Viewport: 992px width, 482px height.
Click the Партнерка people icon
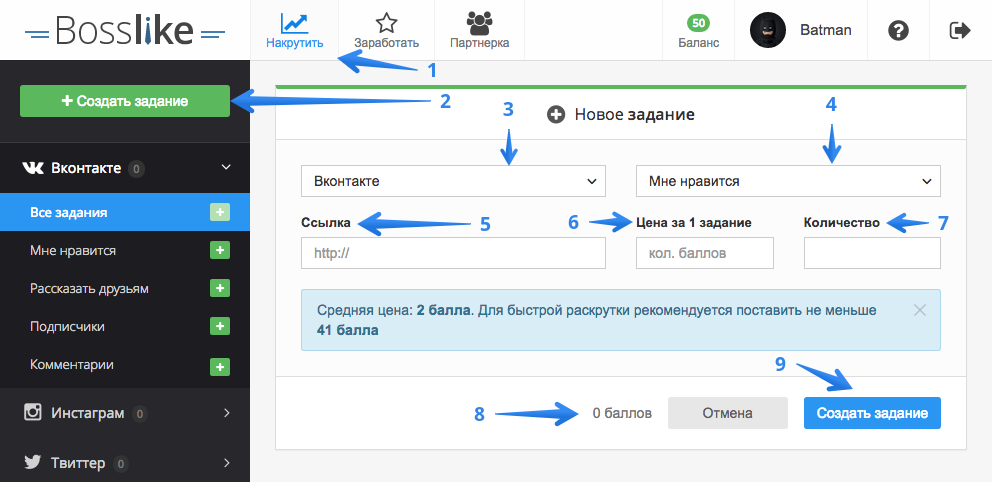480,23
